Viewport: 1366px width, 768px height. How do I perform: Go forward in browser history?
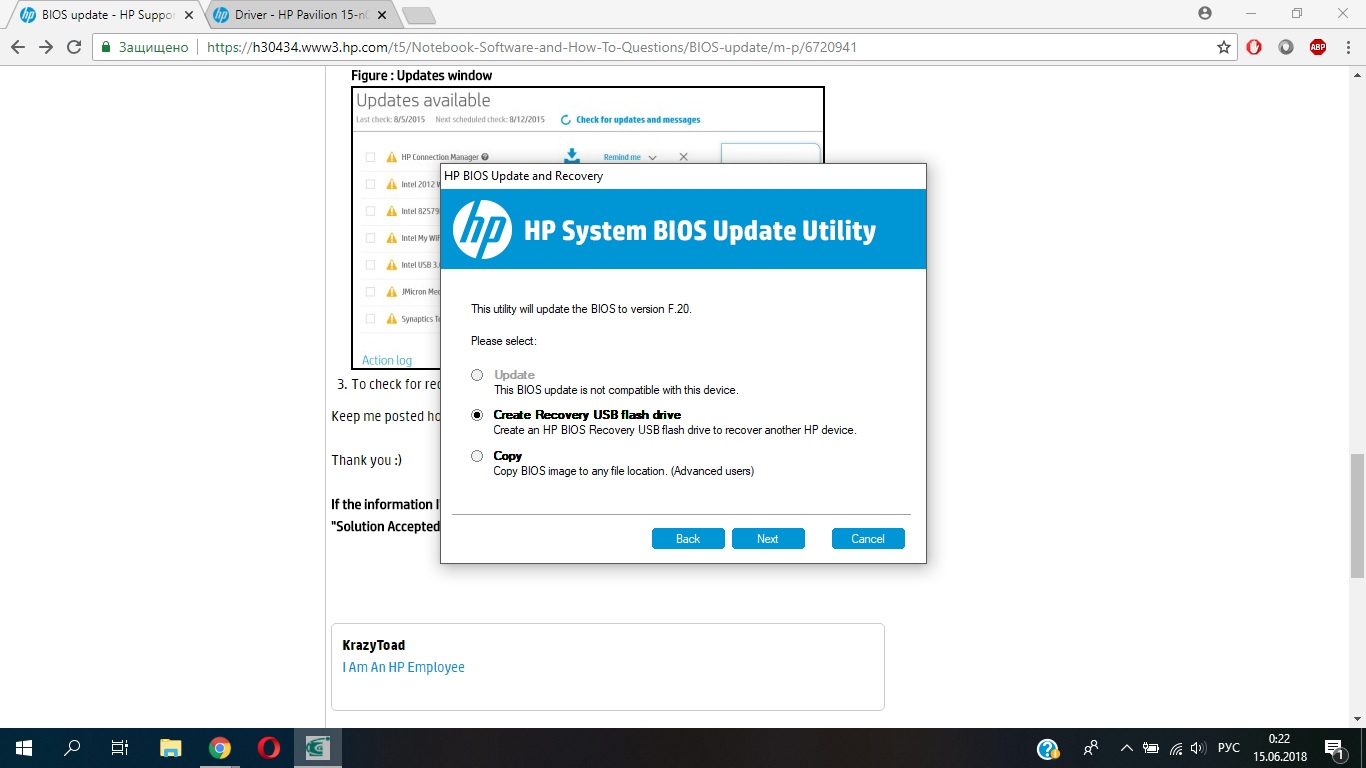click(x=46, y=47)
